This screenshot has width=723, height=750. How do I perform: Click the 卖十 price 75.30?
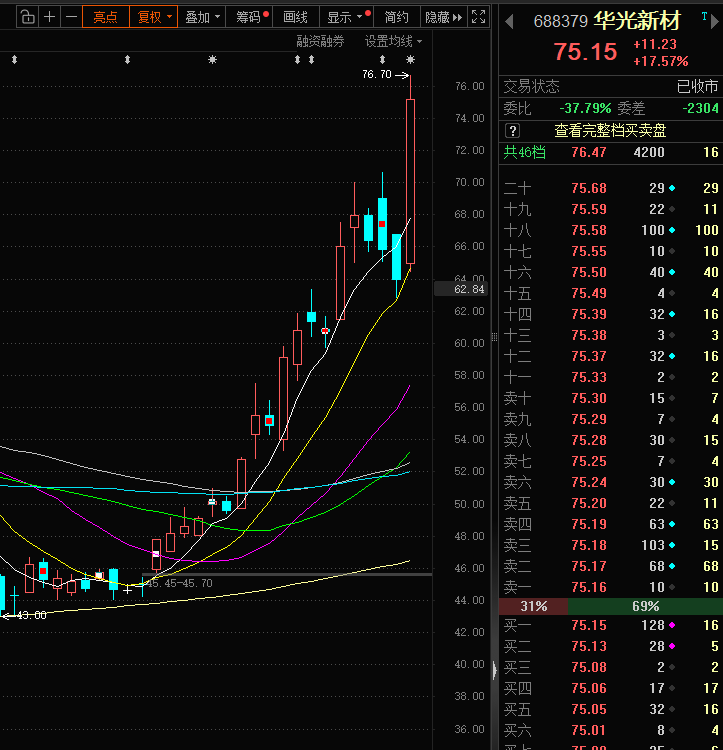click(589, 398)
